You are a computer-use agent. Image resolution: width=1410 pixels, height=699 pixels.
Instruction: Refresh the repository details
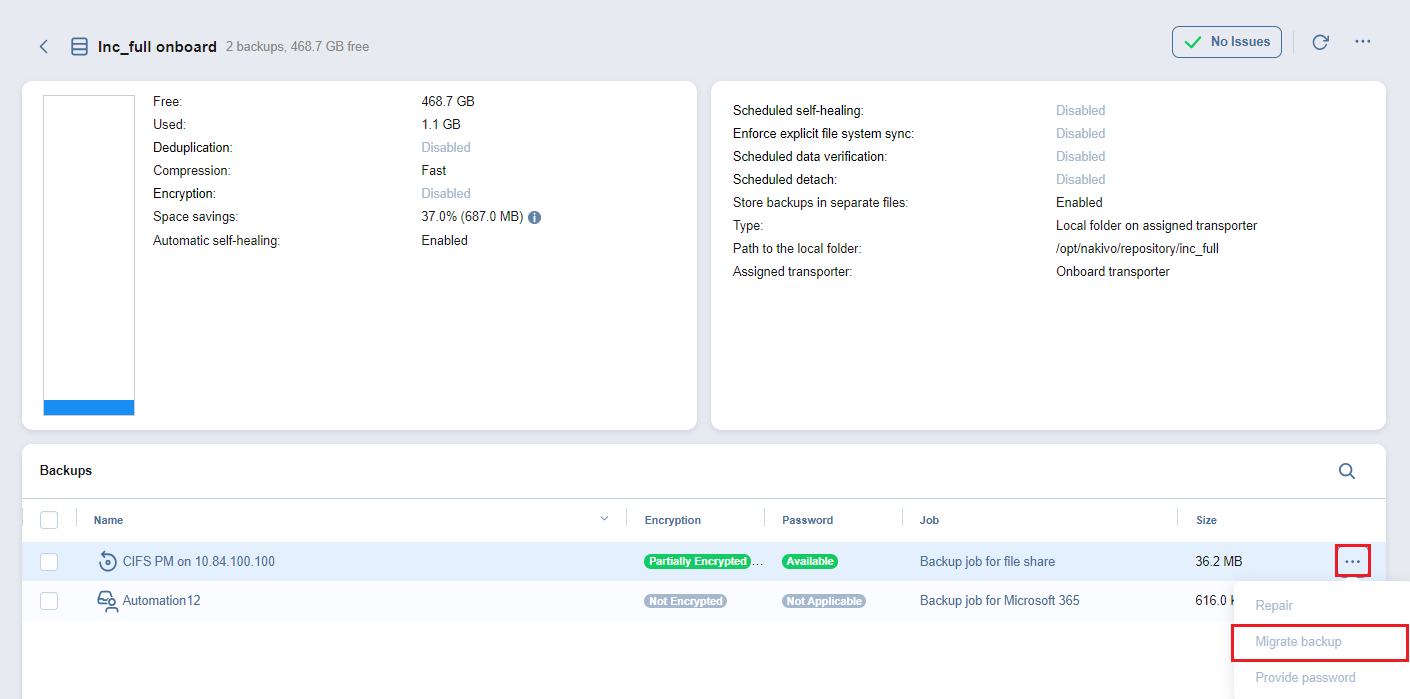coord(1320,42)
